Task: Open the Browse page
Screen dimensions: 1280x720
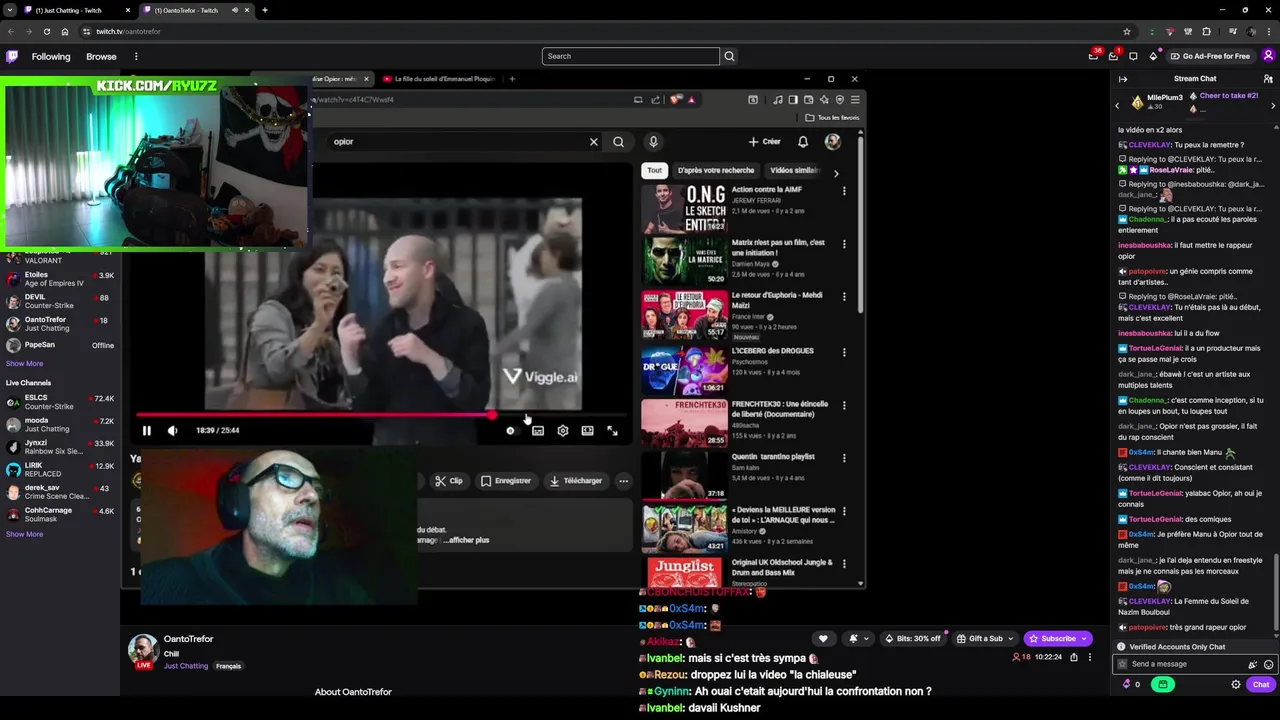Action: 101,56
